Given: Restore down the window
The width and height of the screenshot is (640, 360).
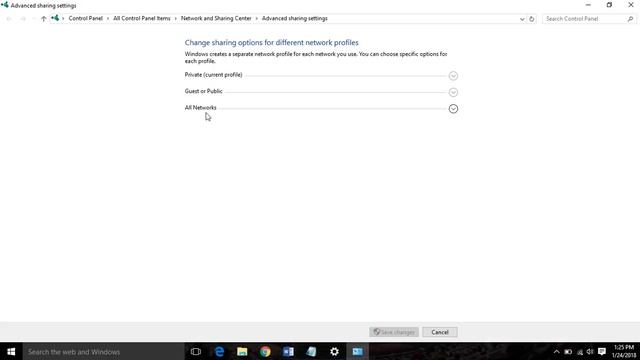Looking at the screenshot, I should click(609, 5).
